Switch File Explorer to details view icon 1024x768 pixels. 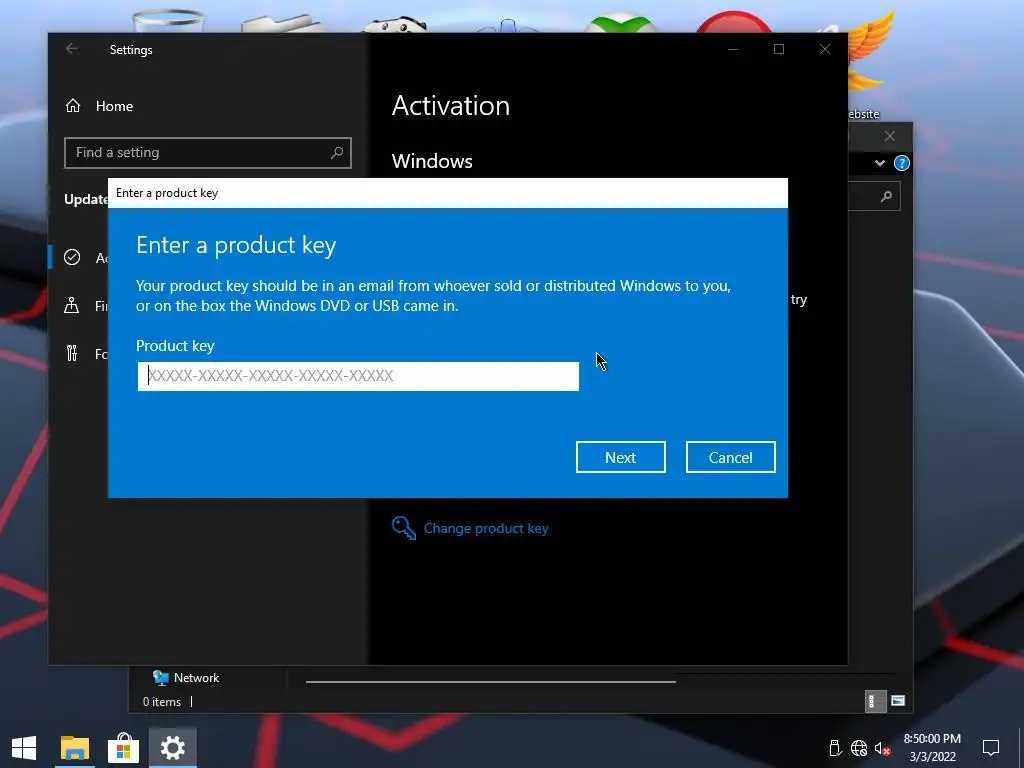pos(875,701)
